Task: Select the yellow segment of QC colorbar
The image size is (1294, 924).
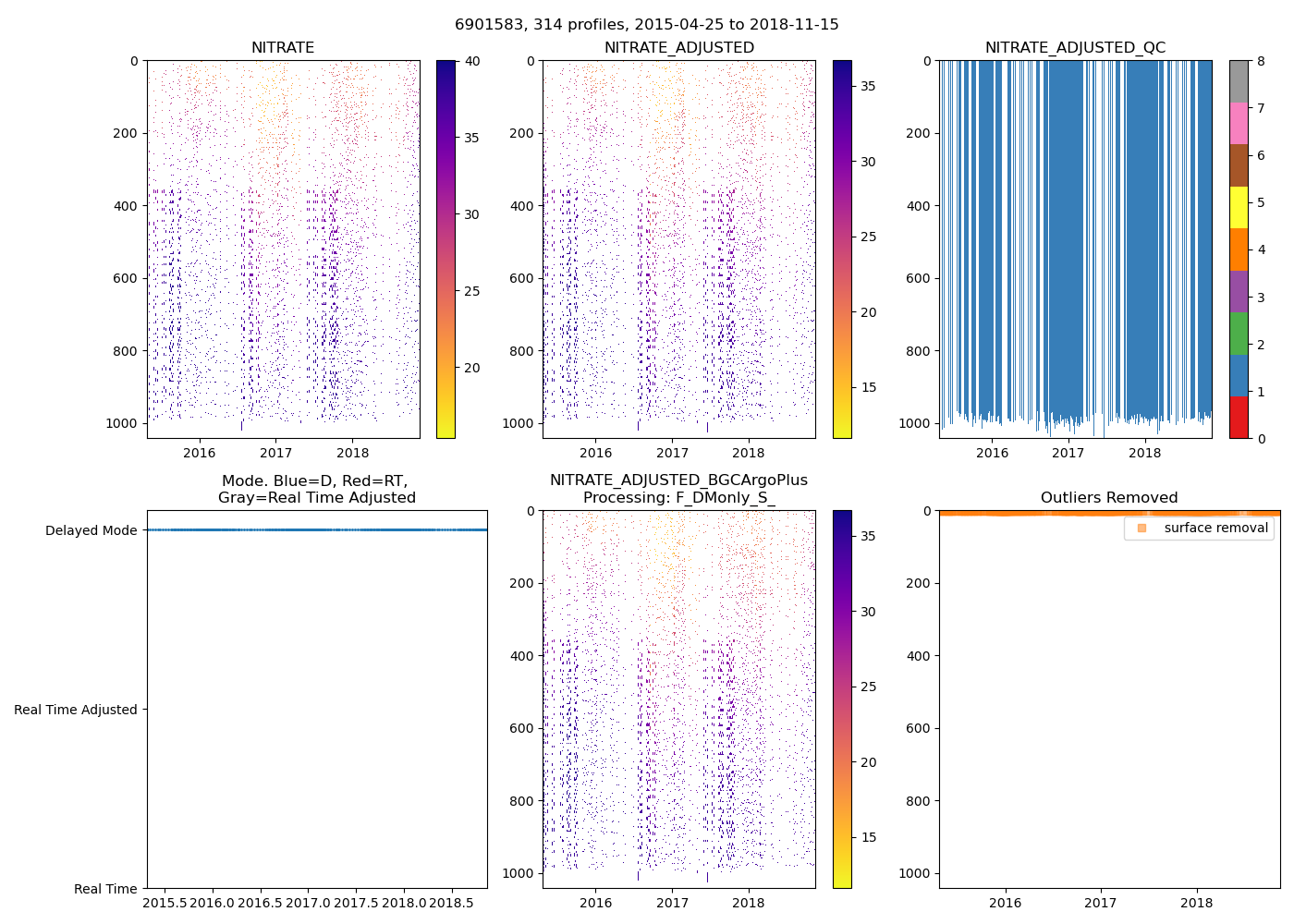Action: coord(1239,207)
